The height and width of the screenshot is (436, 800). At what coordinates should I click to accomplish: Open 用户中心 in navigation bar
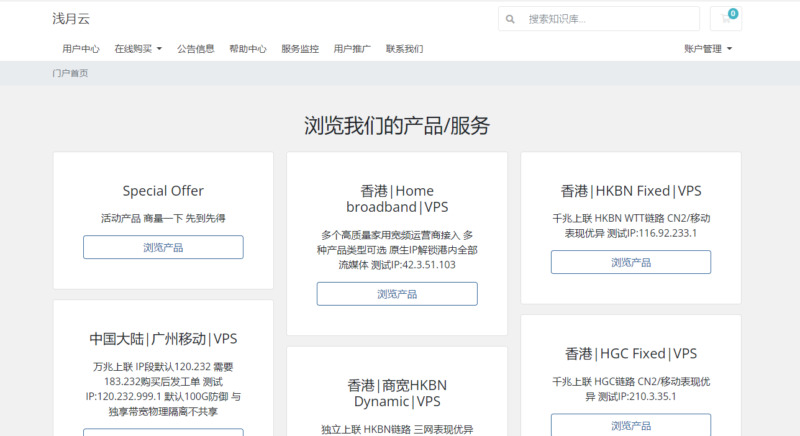tap(81, 48)
